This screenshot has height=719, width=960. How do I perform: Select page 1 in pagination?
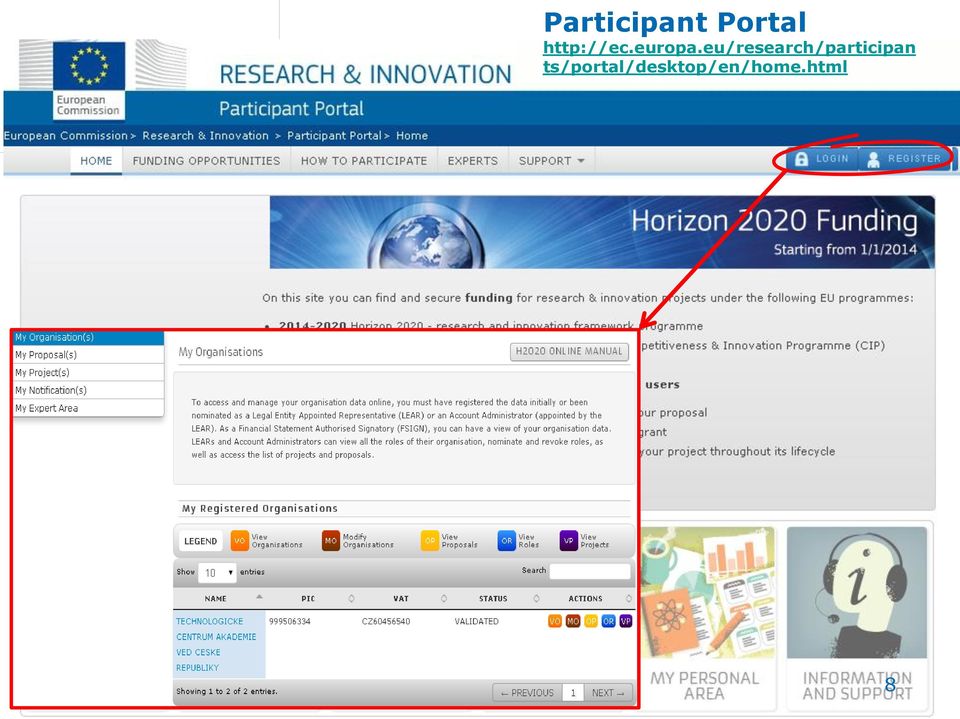tap(573, 693)
